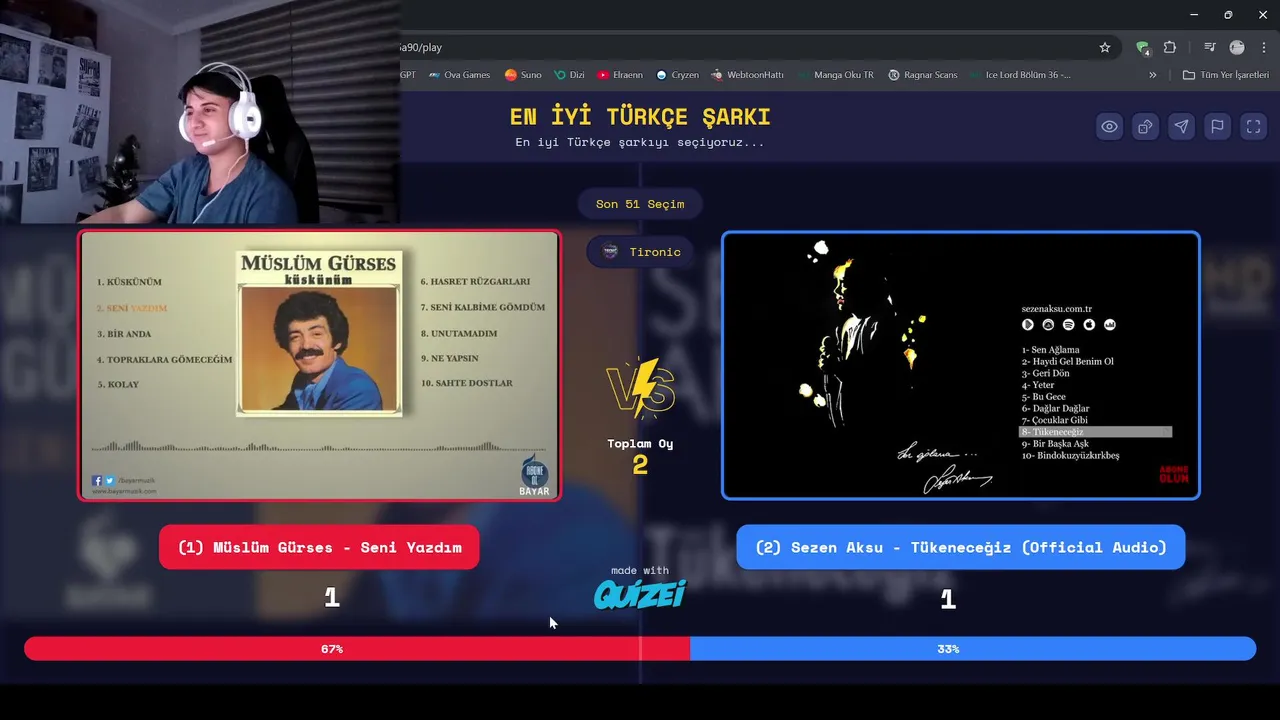Image resolution: width=1280 pixels, height=720 pixels.
Task: Open the Ova Games bookmark
Action: click(x=459, y=75)
